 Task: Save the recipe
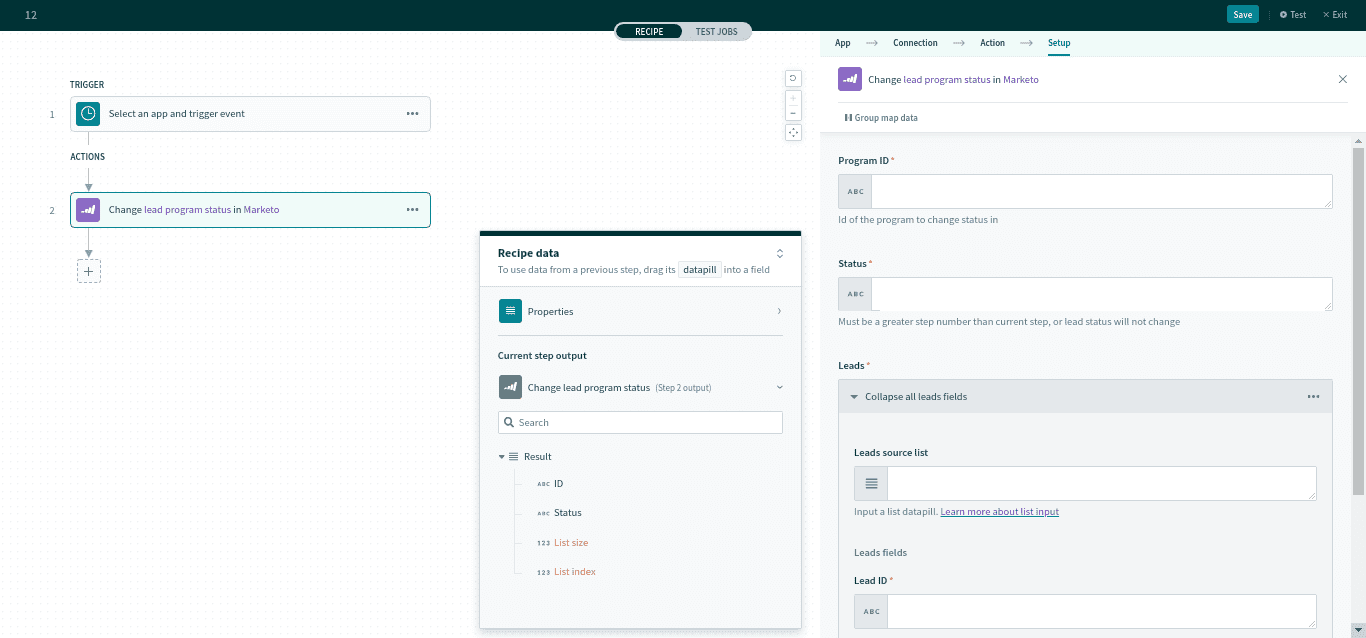pyautogui.click(x=1242, y=15)
